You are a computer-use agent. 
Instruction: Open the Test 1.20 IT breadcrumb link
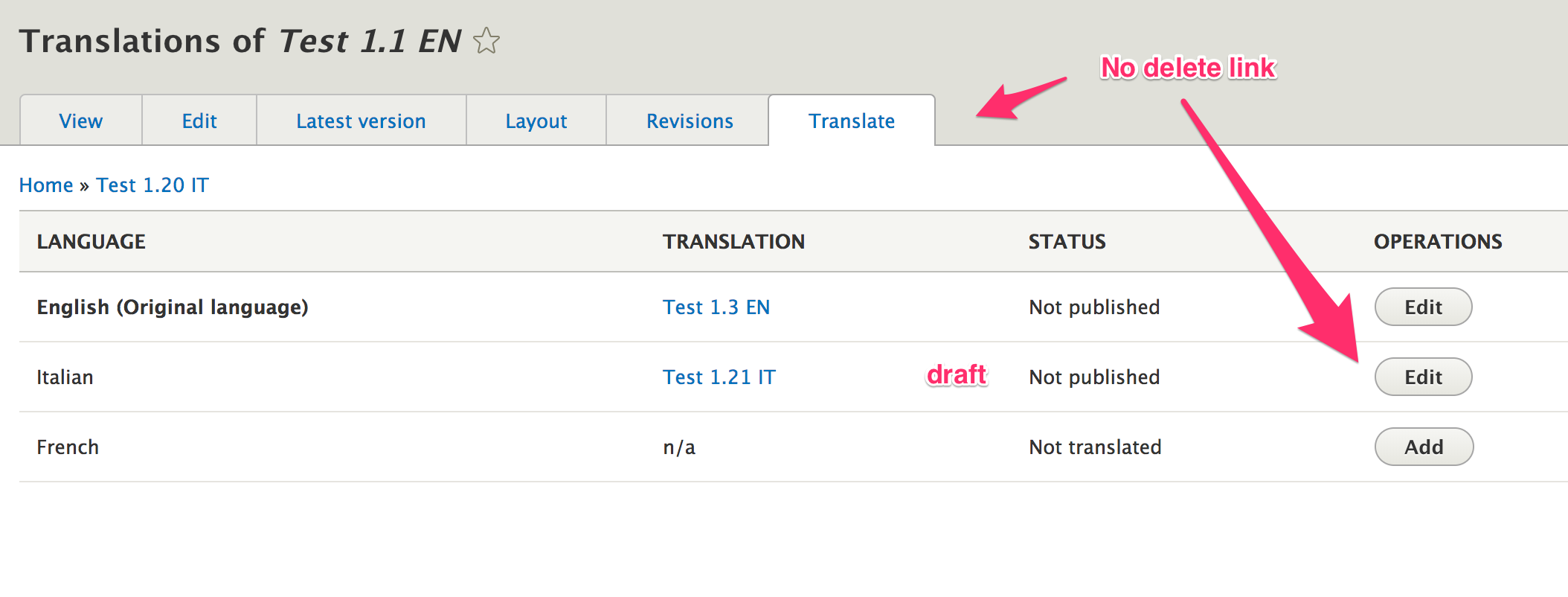pyautogui.click(x=152, y=185)
